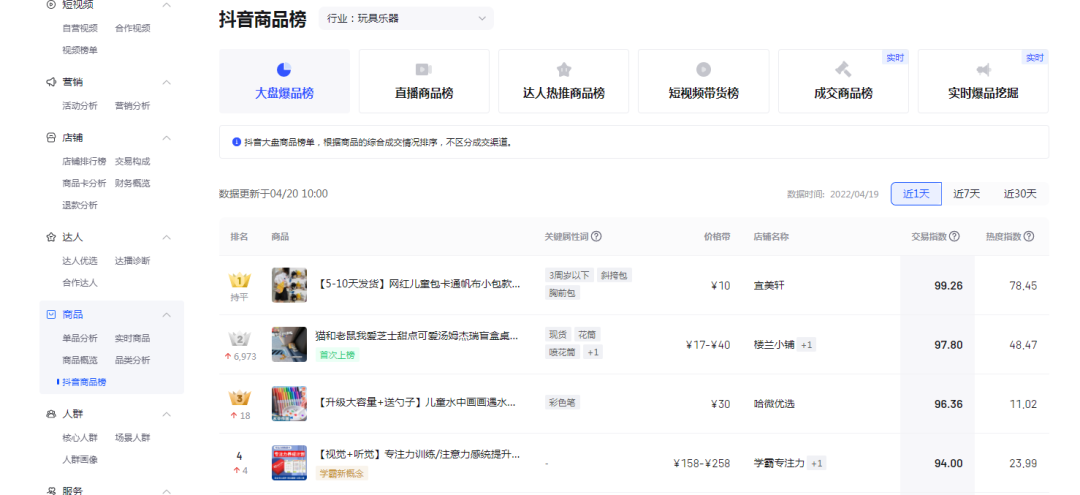Click the 人群 people icon in sidebar

point(51,414)
